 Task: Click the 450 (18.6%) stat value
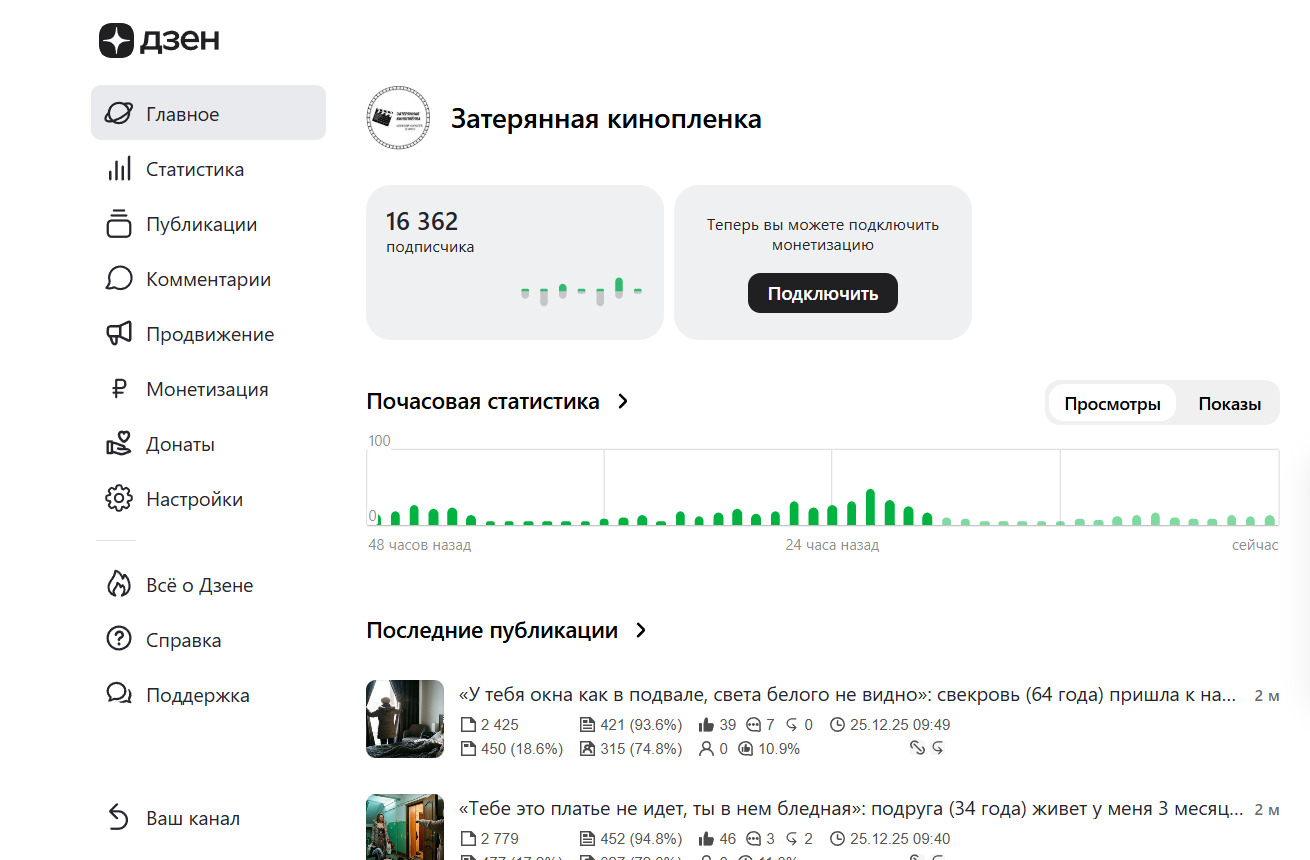point(522,748)
